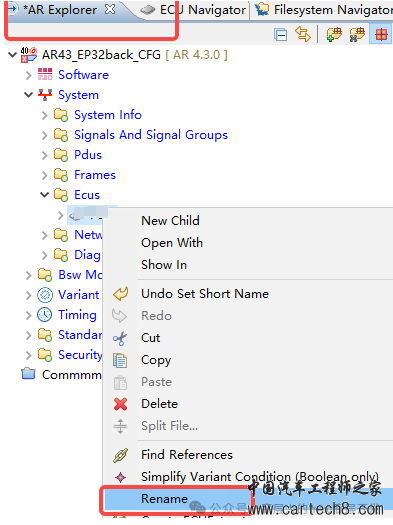This screenshot has height=525, width=393.
Task: Select Cut from the context menu
Action: 151,338
